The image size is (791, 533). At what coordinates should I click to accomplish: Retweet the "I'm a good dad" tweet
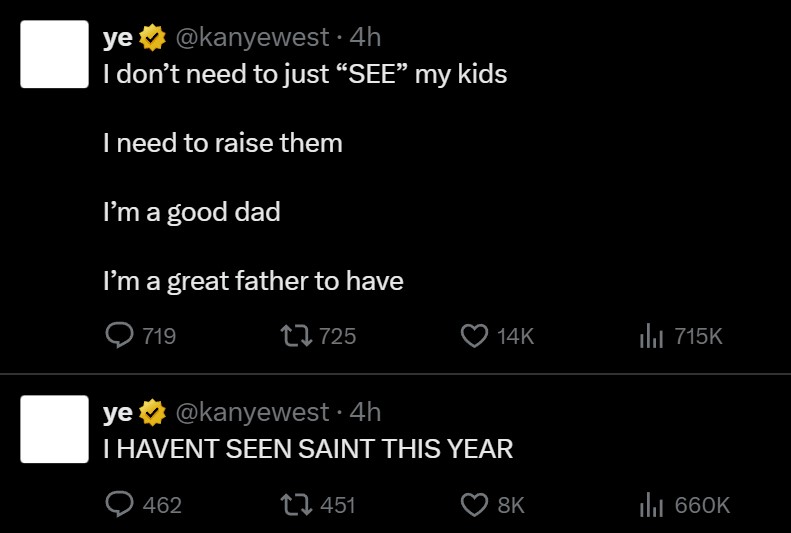pyautogui.click(x=302, y=337)
